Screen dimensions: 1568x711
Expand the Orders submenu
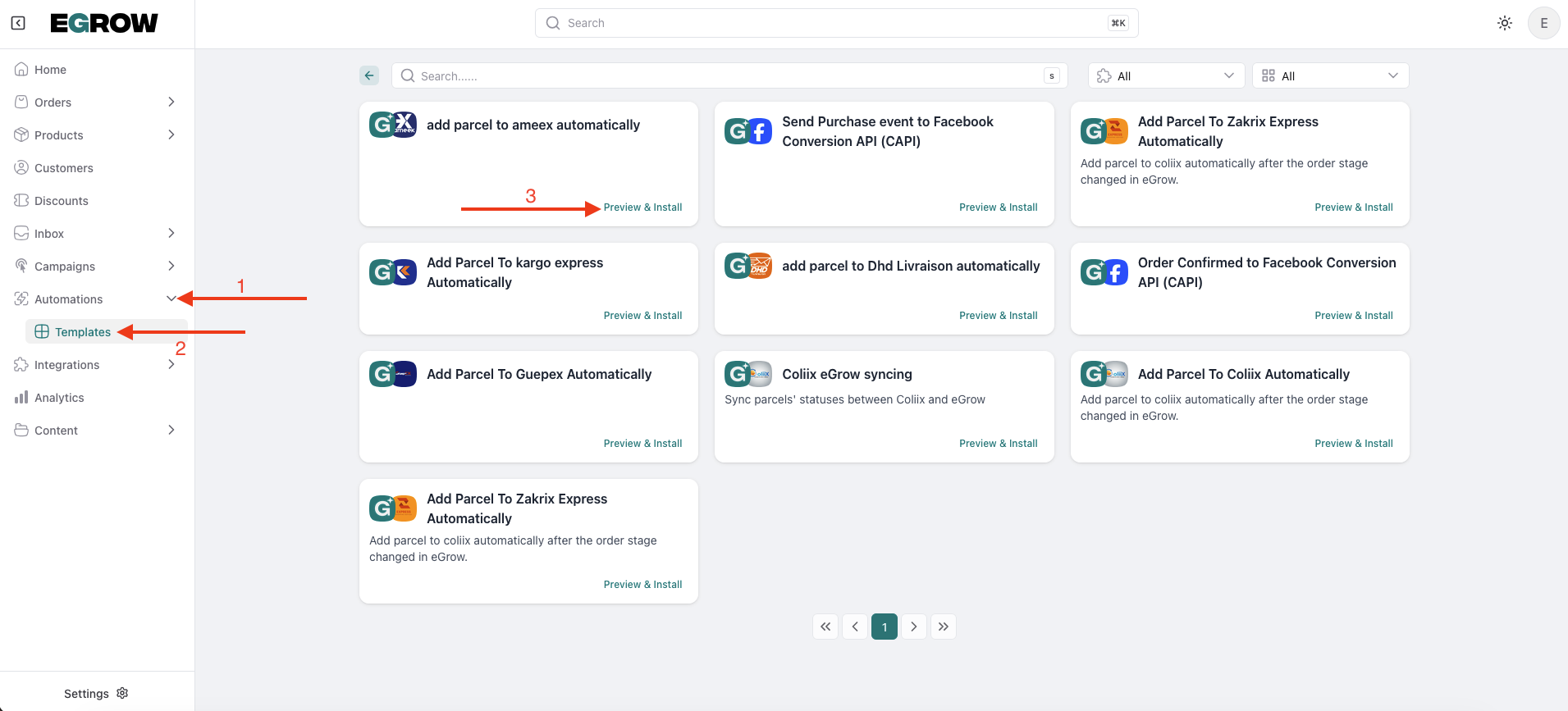171,102
